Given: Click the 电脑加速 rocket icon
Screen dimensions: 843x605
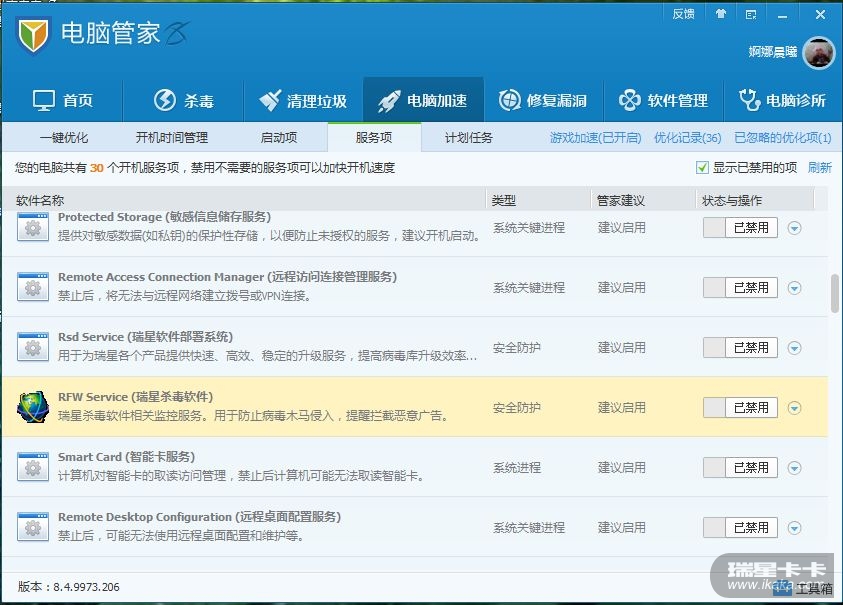Looking at the screenshot, I should [x=389, y=101].
